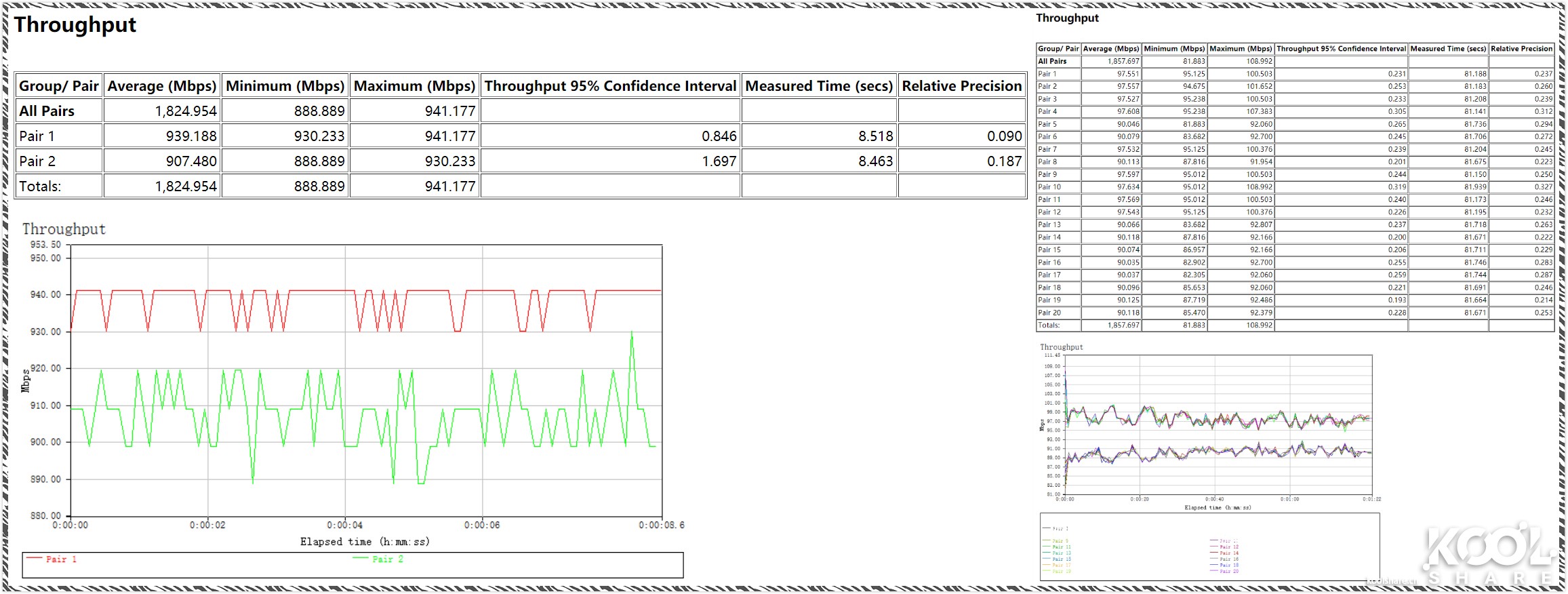Select Pair 1 average value 939.188
Image resolution: width=1568 pixels, height=594 pixels.
click(x=191, y=136)
